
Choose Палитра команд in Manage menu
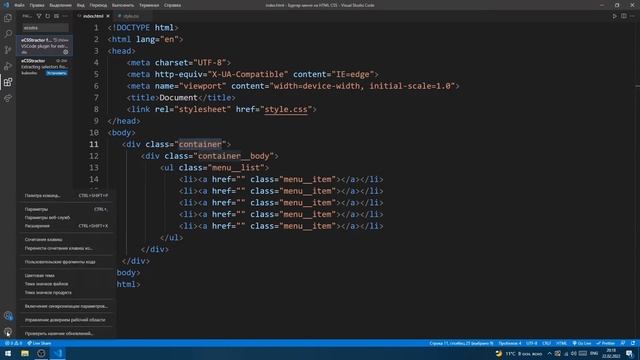pos(66,196)
